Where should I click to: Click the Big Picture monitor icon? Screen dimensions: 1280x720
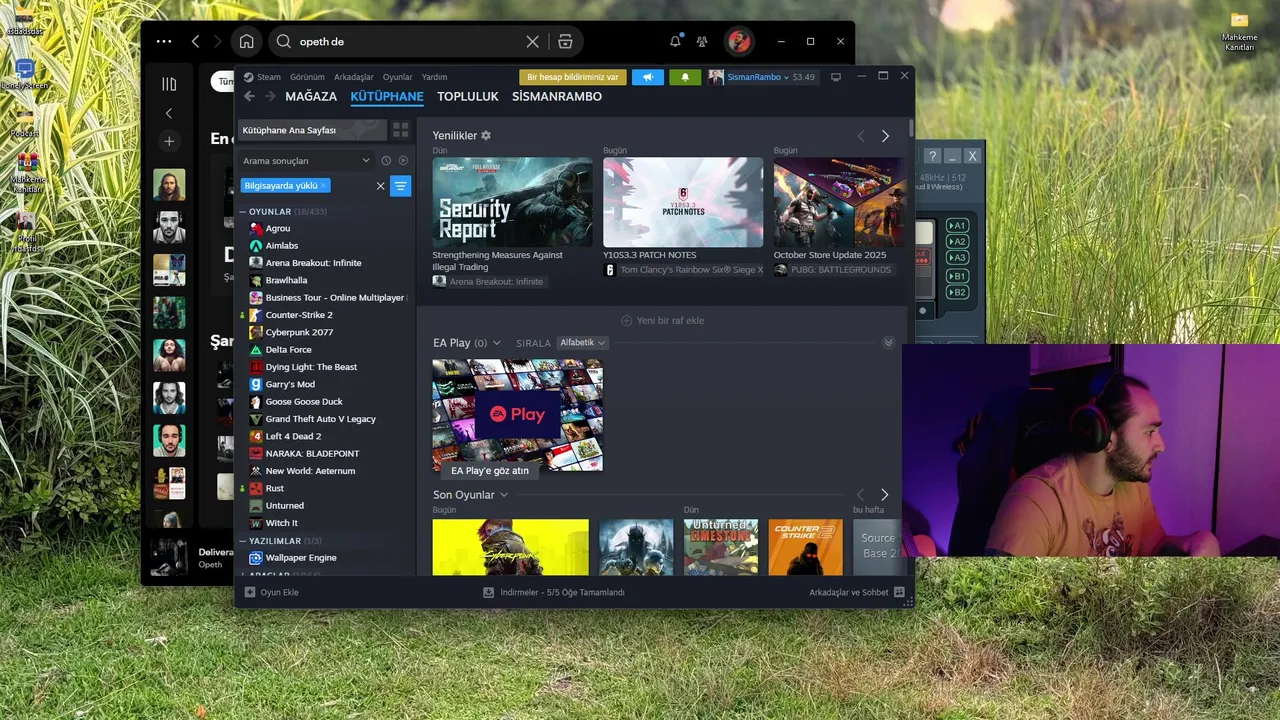836,77
